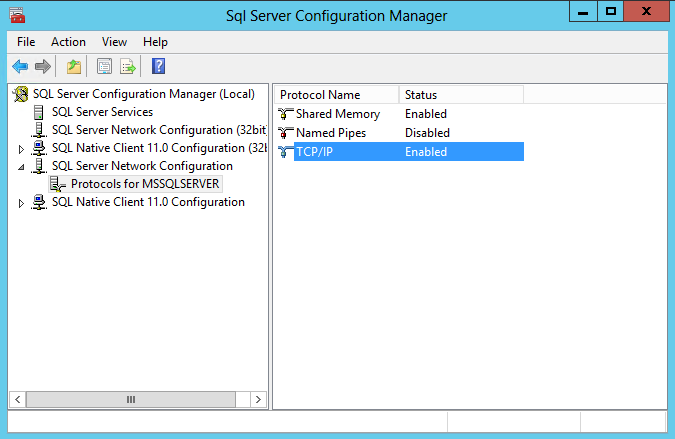Sort by the Status column header
The width and height of the screenshot is (675, 439).
tap(461, 95)
